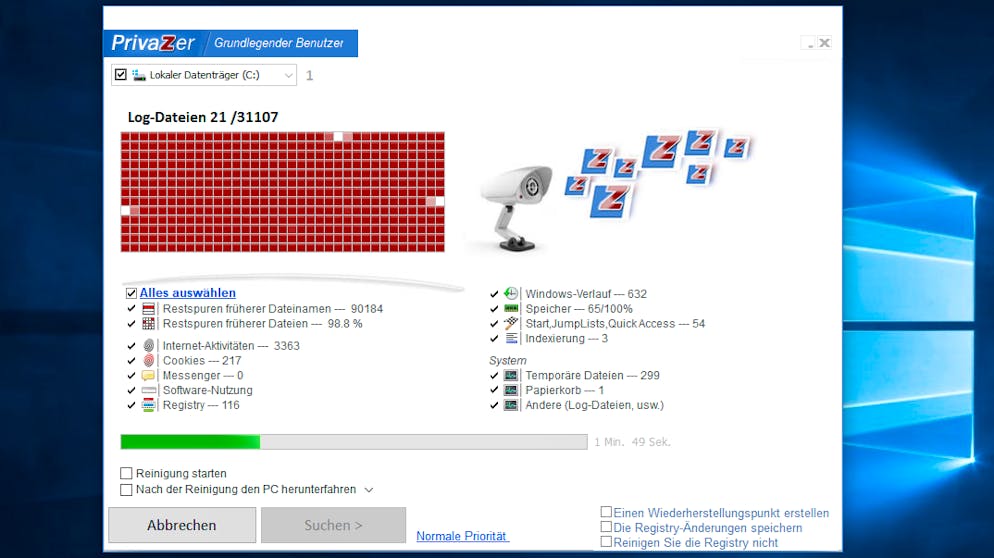Click the Windows-Verlauf clock icon
This screenshot has height=558, width=994.
tap(511, 294)
